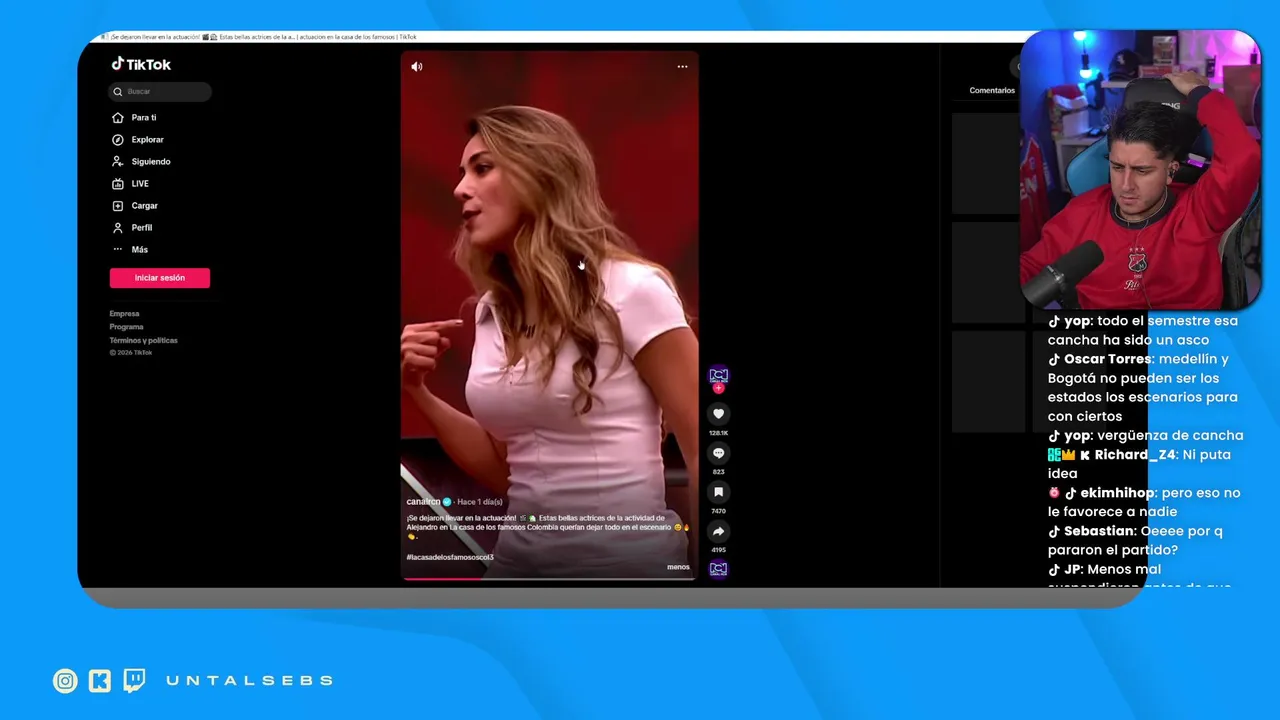Open comments via speech bubble icon

pyautogui.click(x=718, y=453)
